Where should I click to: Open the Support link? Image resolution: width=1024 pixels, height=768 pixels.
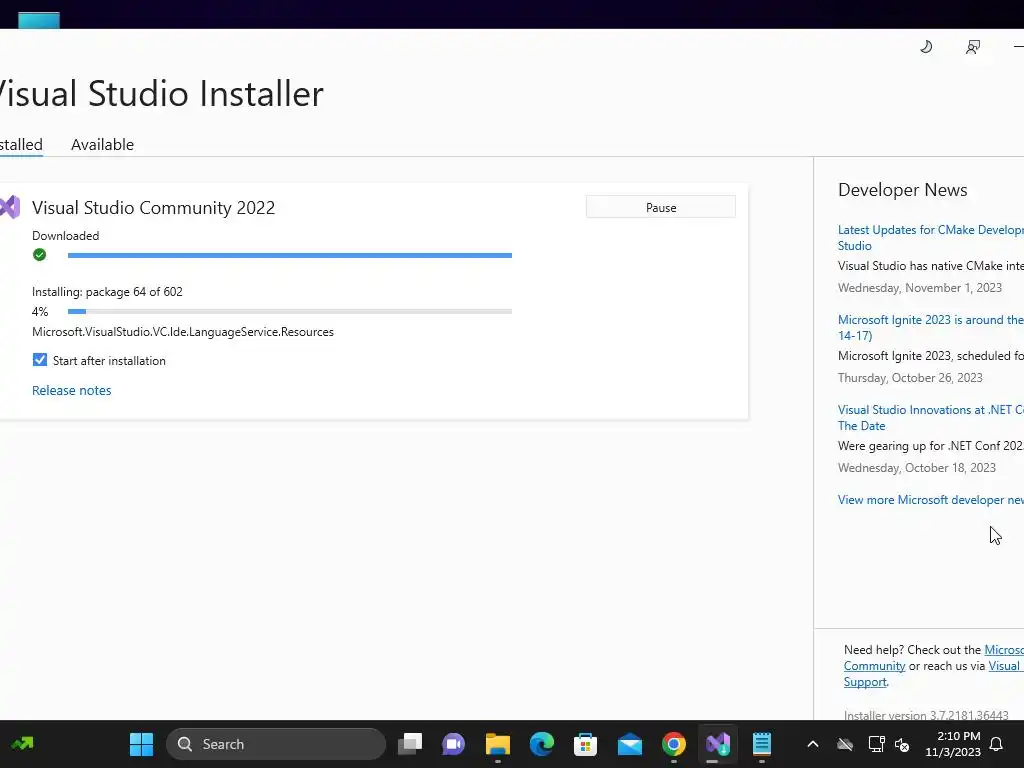coord(865,682)
